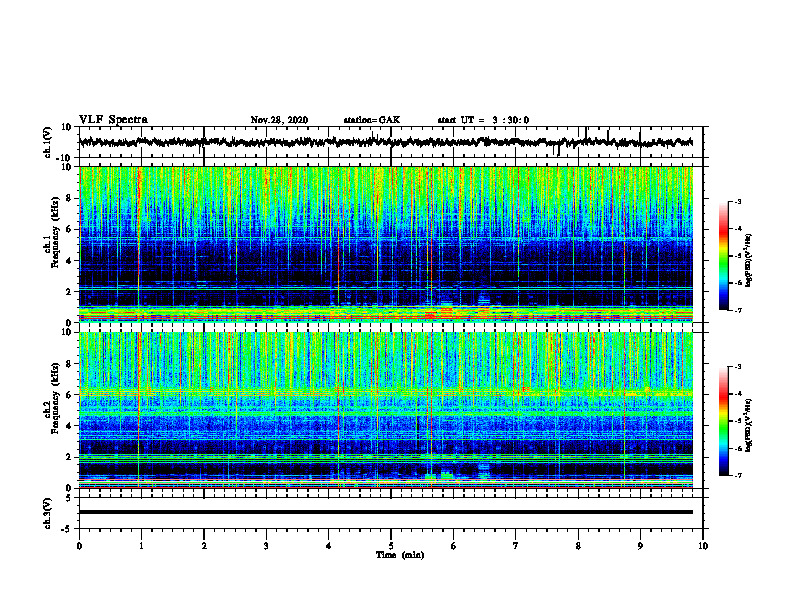Click the date label "Nov.28, 2020"

coord(279,120)
